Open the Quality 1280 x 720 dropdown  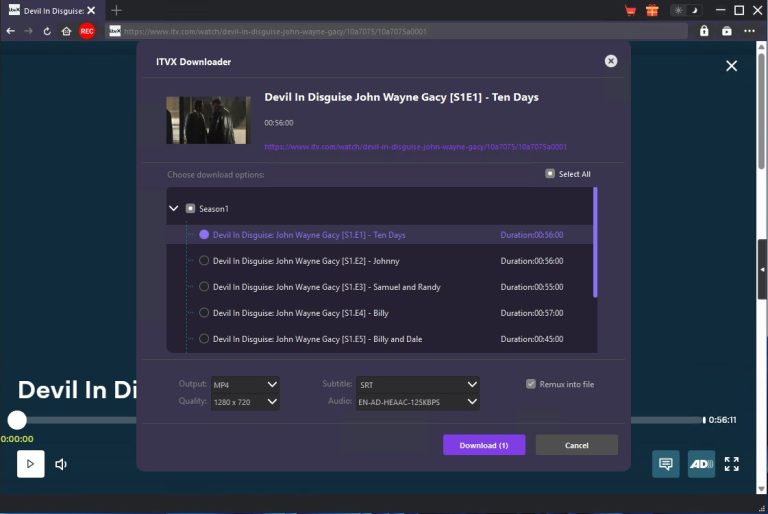point(245,402)
